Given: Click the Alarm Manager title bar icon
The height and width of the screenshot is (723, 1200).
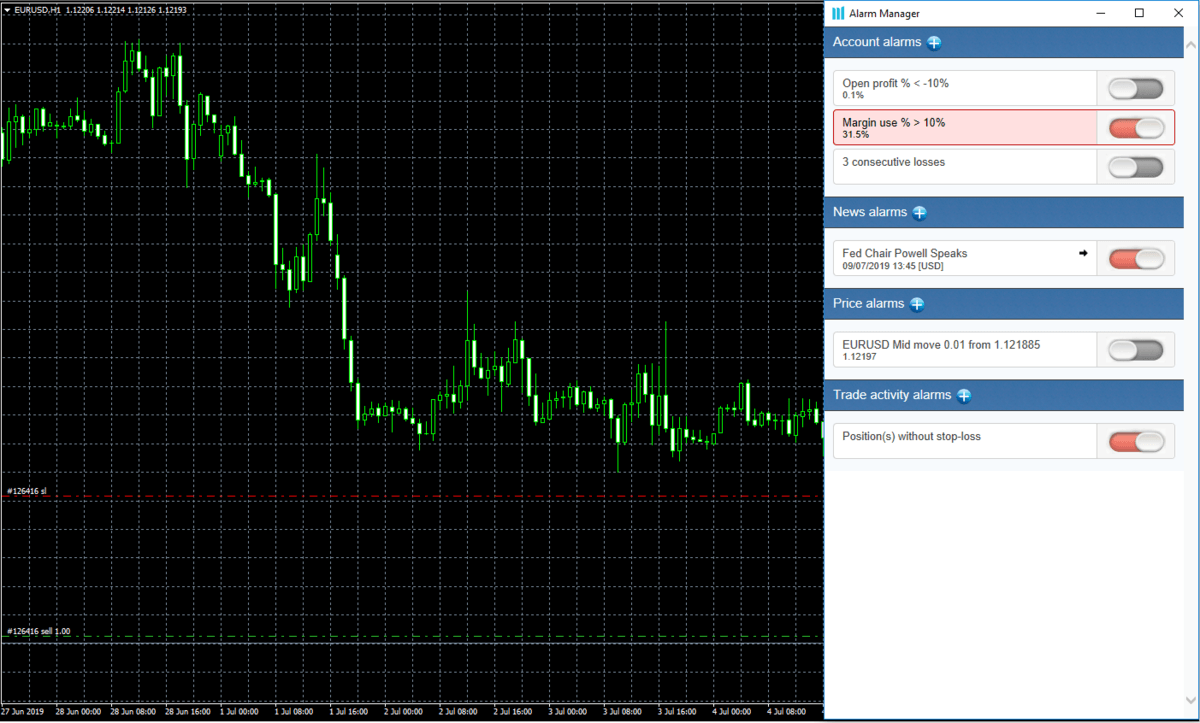Looking at the screenshot, I should click(838, 13).
